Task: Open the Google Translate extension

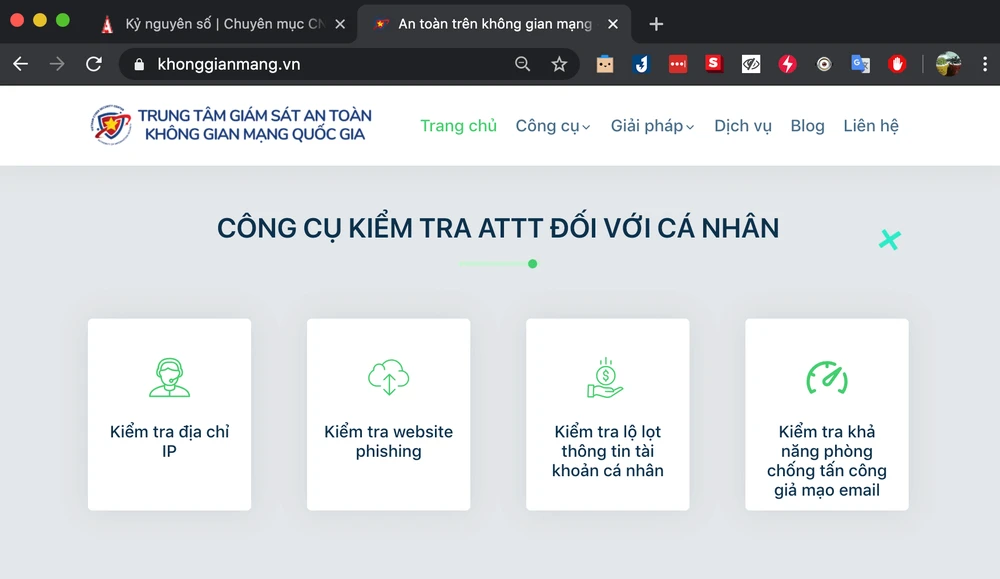Action: click(x=860, y=64)
